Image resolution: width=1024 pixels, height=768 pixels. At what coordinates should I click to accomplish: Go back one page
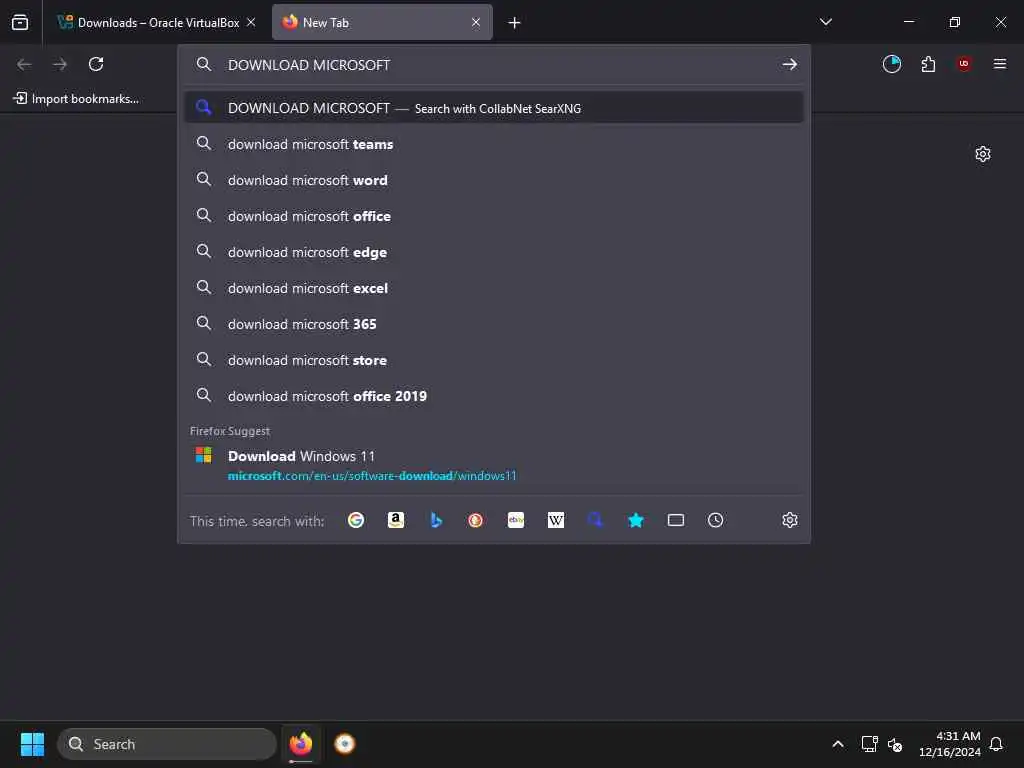pyautogui.click(x=24, y=64)
